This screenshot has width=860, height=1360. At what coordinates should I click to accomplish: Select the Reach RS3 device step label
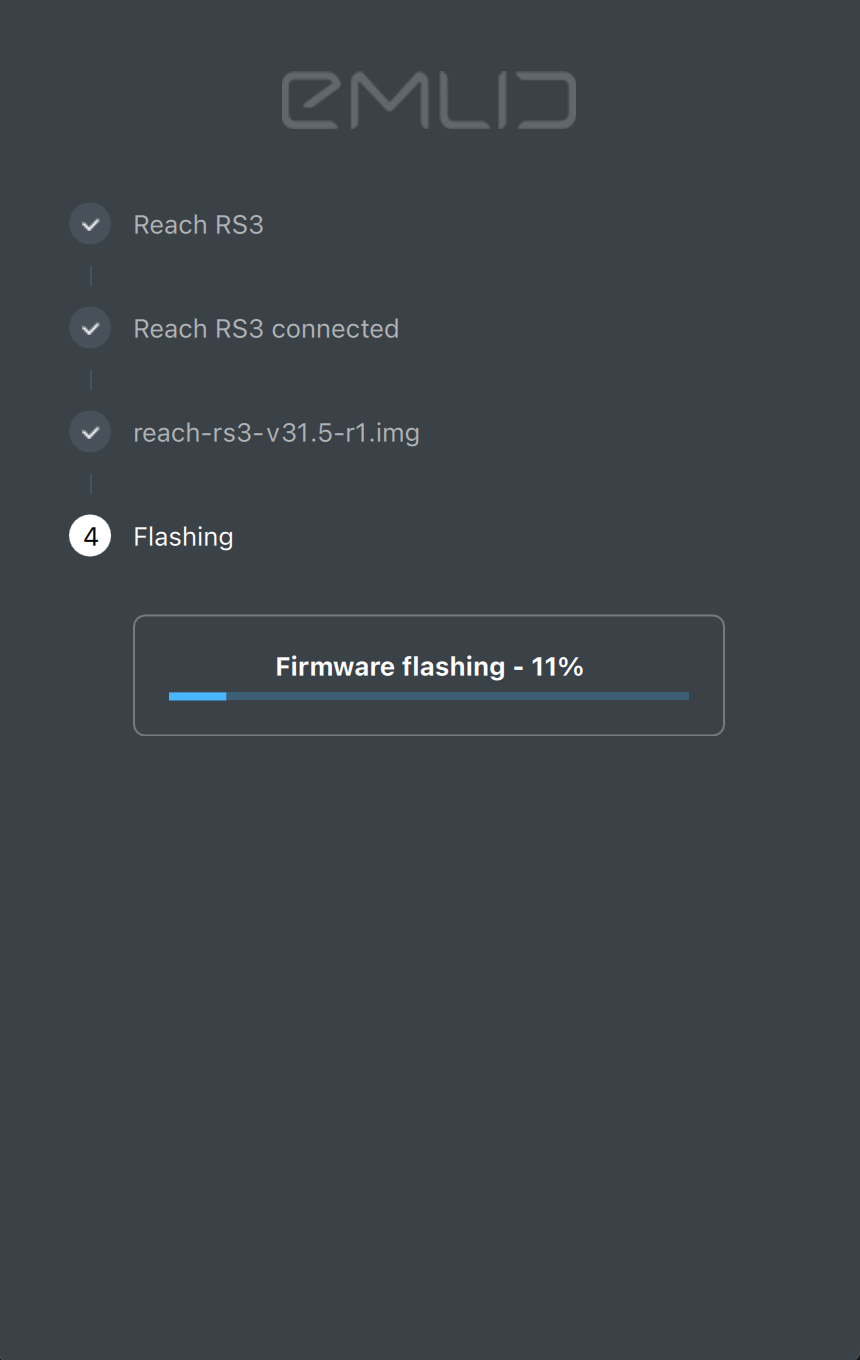[x=198, y=225]
